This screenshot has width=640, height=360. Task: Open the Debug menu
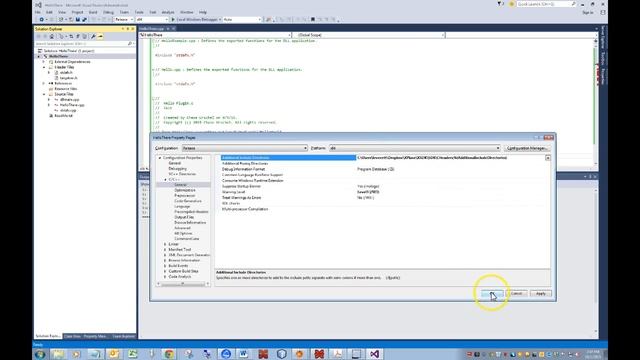[108, 12]
